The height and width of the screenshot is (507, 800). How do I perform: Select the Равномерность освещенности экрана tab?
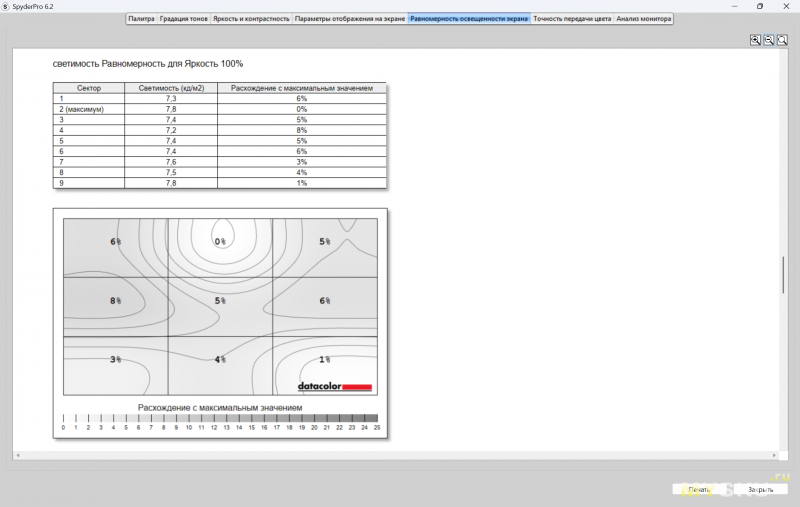pyautogui.click(x=469, y=18)
